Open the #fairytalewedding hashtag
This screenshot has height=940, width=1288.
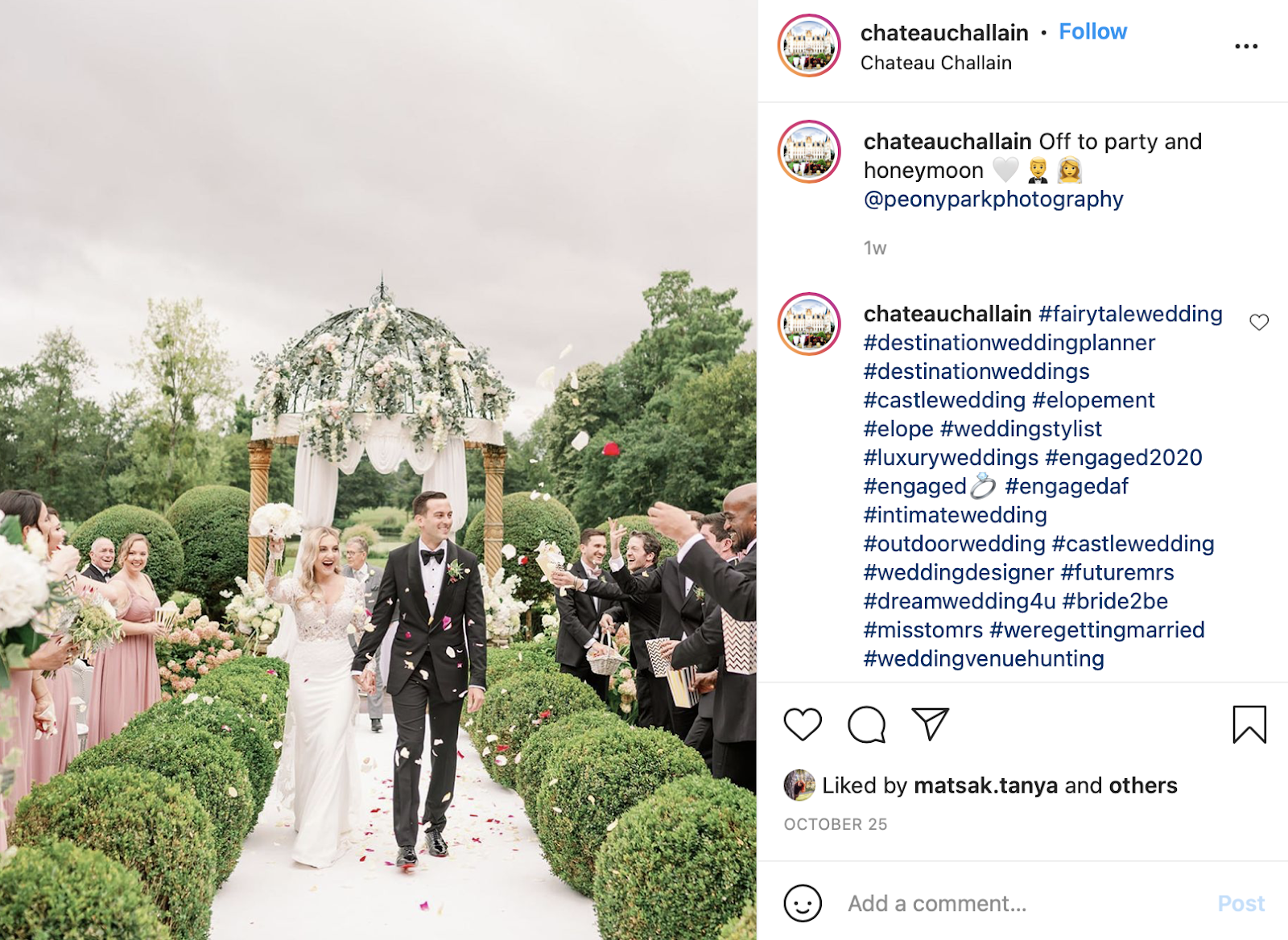(1130, 314)
